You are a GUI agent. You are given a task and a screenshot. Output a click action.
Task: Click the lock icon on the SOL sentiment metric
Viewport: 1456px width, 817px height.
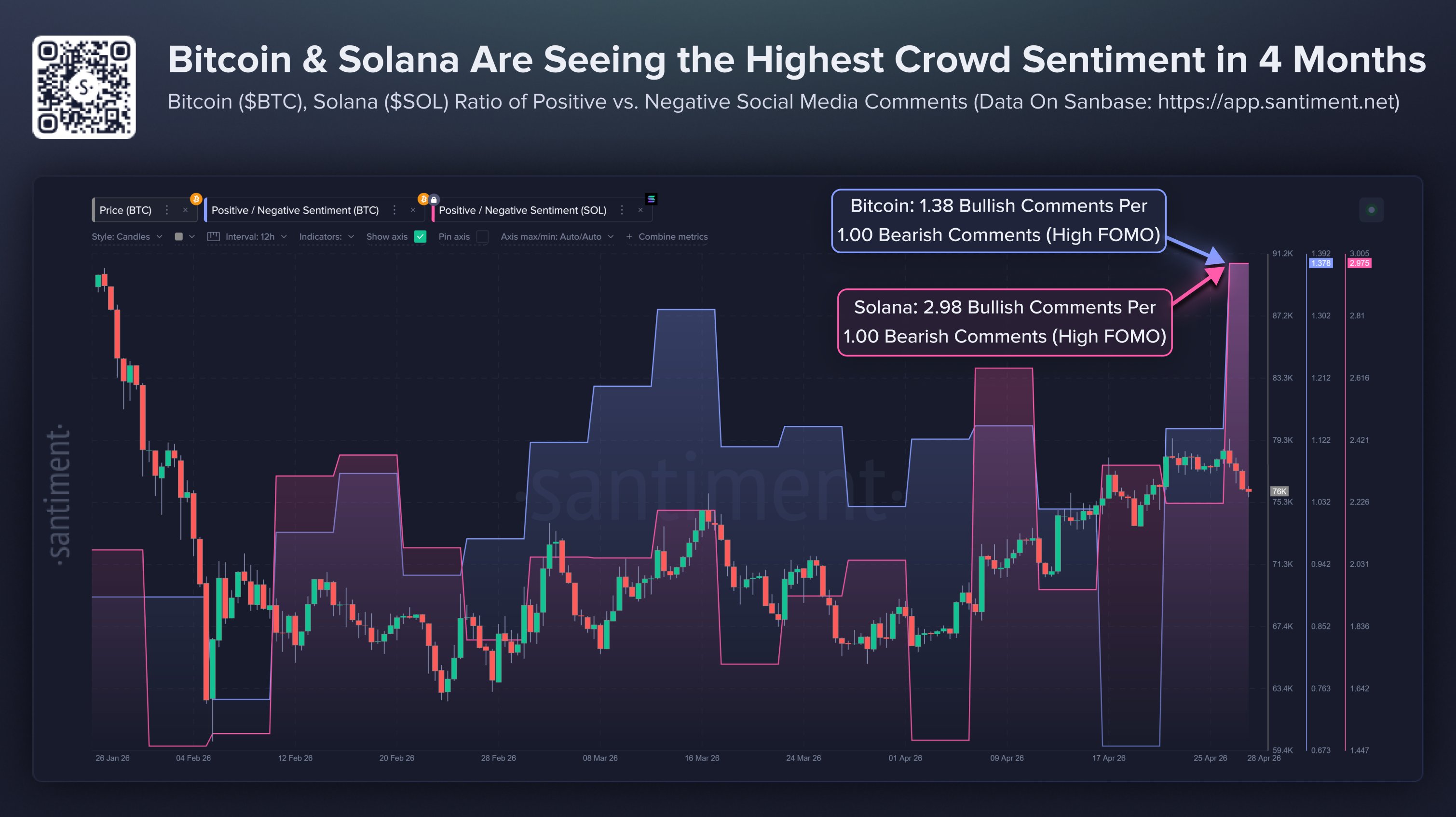(x=433, y=200)
